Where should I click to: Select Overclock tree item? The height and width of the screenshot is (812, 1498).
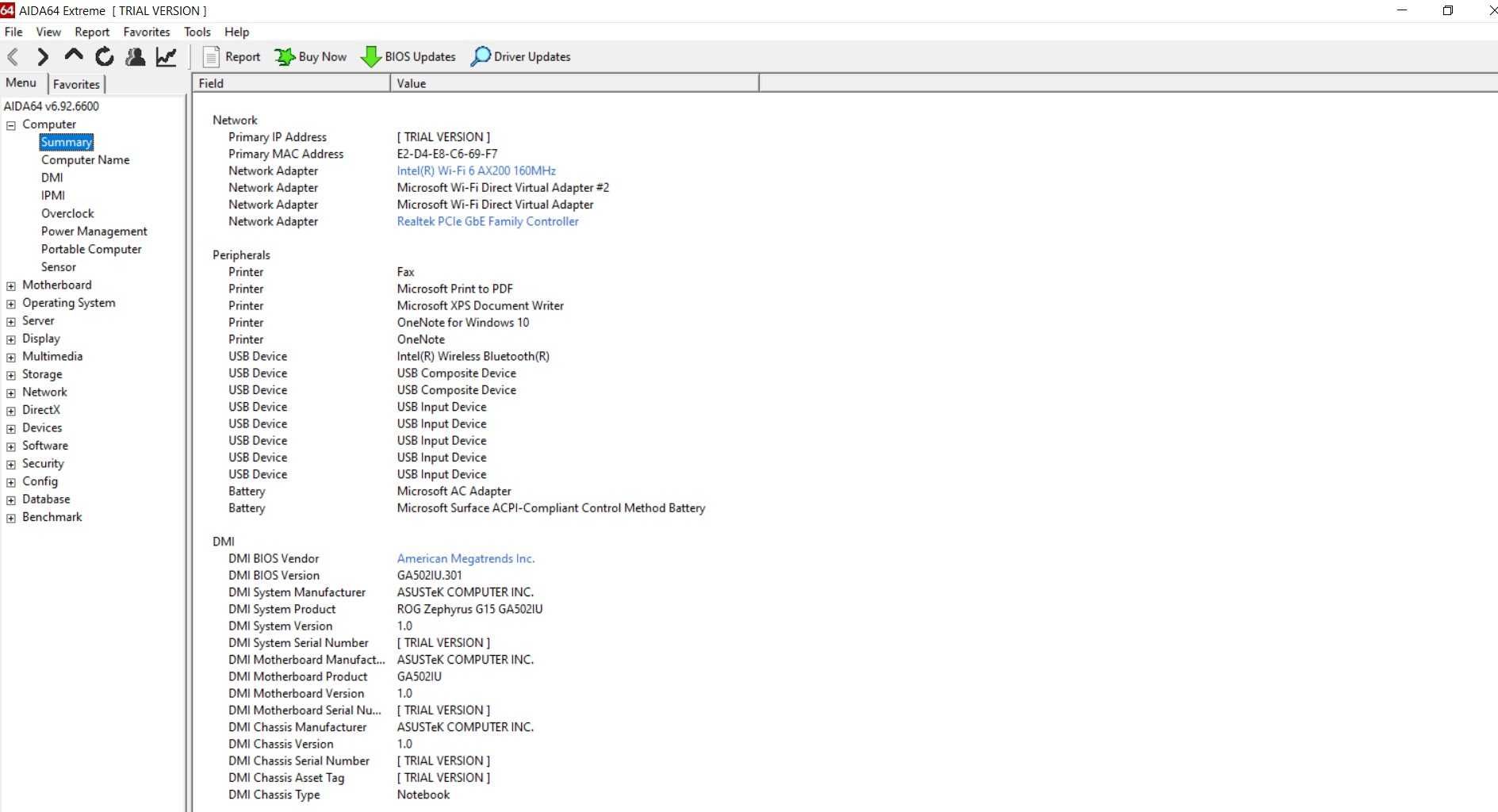pos(67,213)
